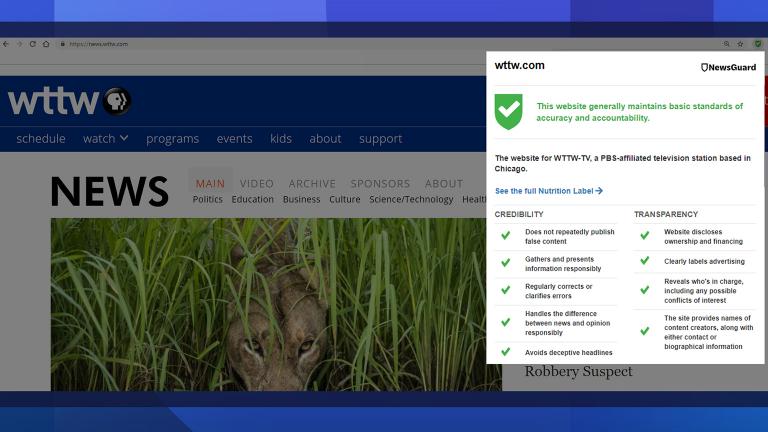Image resolution: width=768 pixels, height=432 pixels.
Task: Go to the browser home icon
Action: point(46,44)
